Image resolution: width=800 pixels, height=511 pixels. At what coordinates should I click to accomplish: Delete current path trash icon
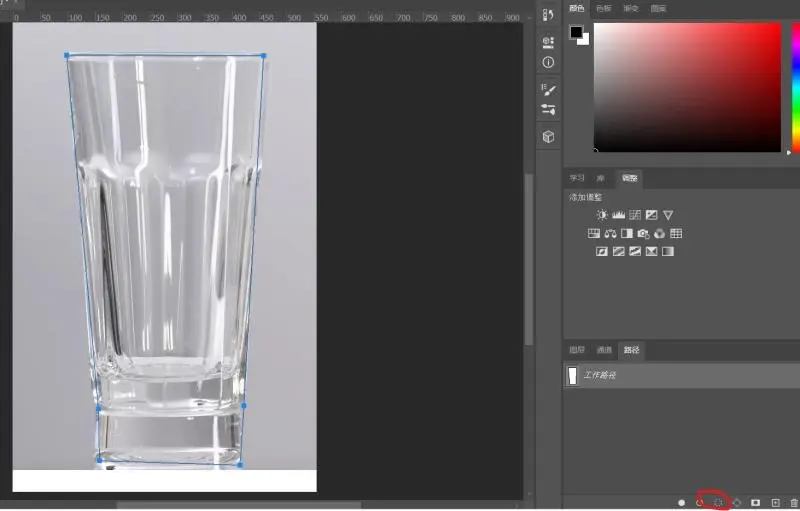click(x=794, y=502)
